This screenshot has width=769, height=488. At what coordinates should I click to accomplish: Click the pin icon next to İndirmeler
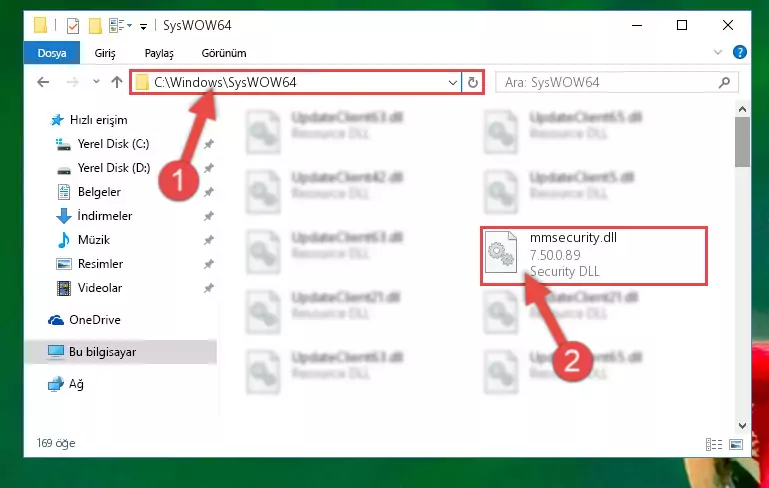209,216
